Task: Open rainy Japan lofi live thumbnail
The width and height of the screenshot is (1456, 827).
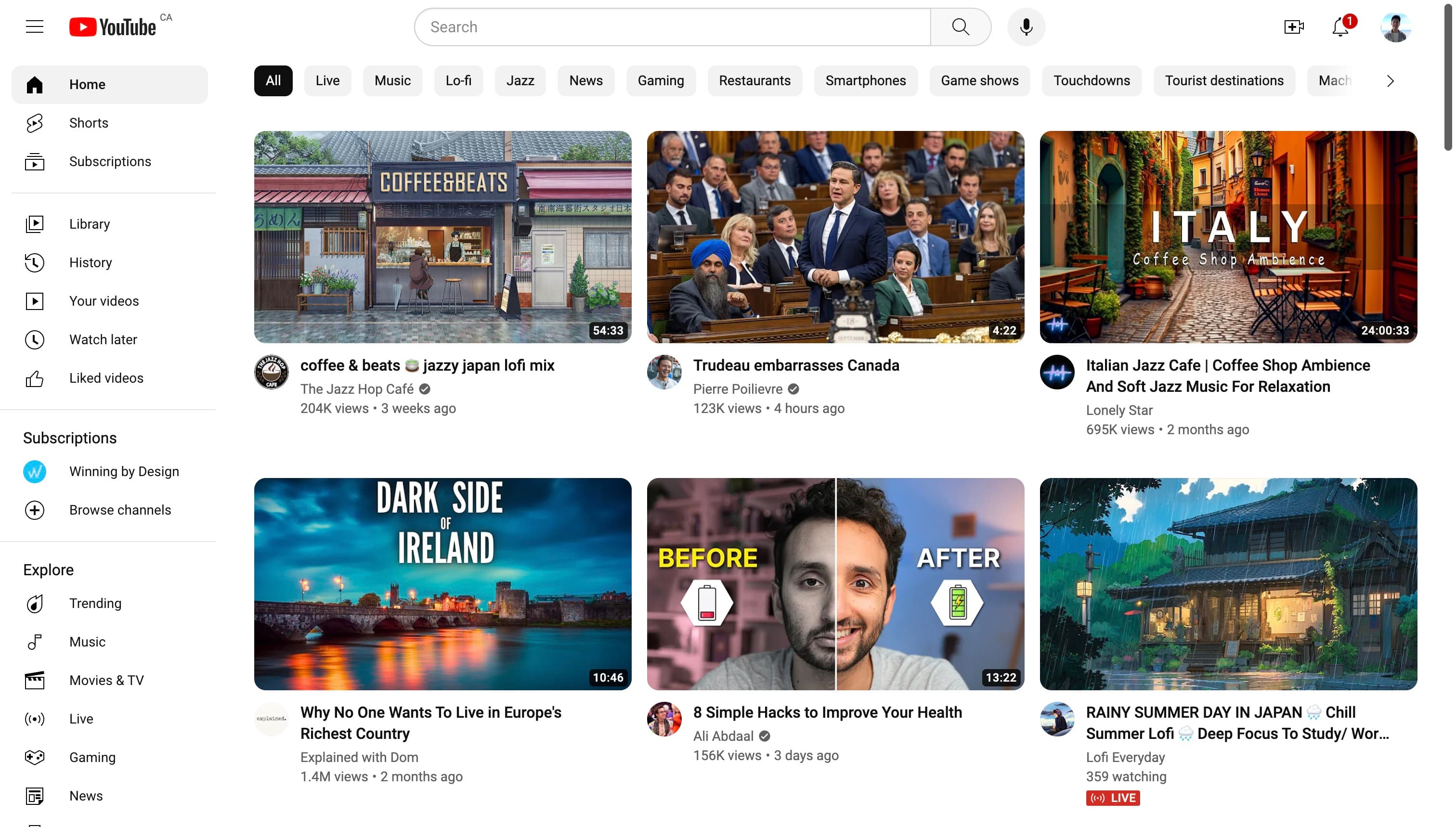Action: 1228,584
